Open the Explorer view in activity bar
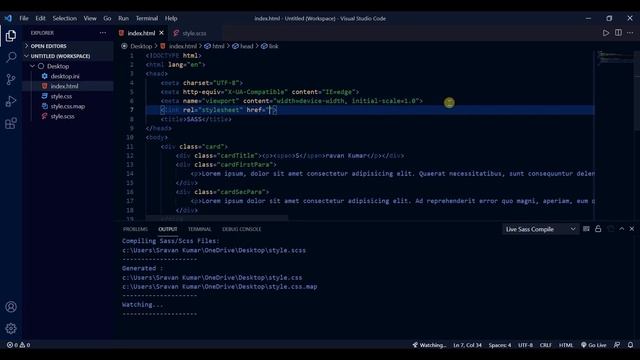 point(11,36)
